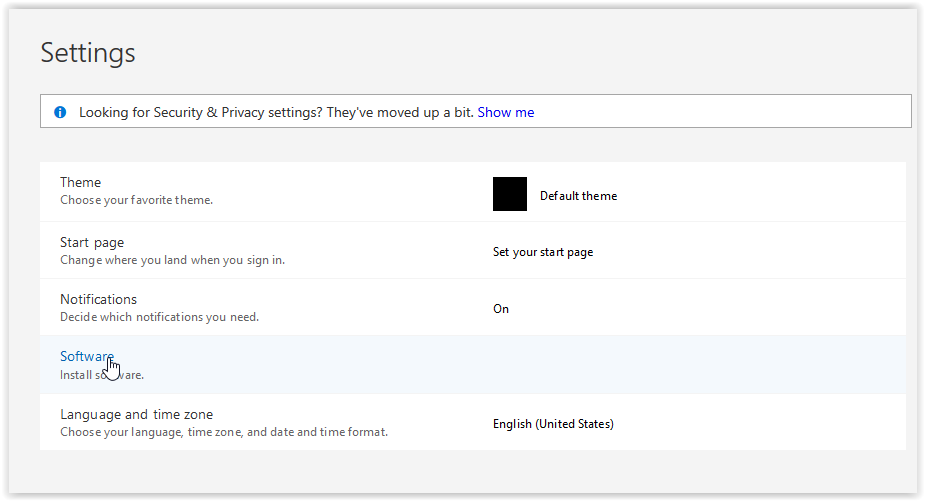Open the Software setting link
This screenshot has height=501, width=925.
coord(87,356)
